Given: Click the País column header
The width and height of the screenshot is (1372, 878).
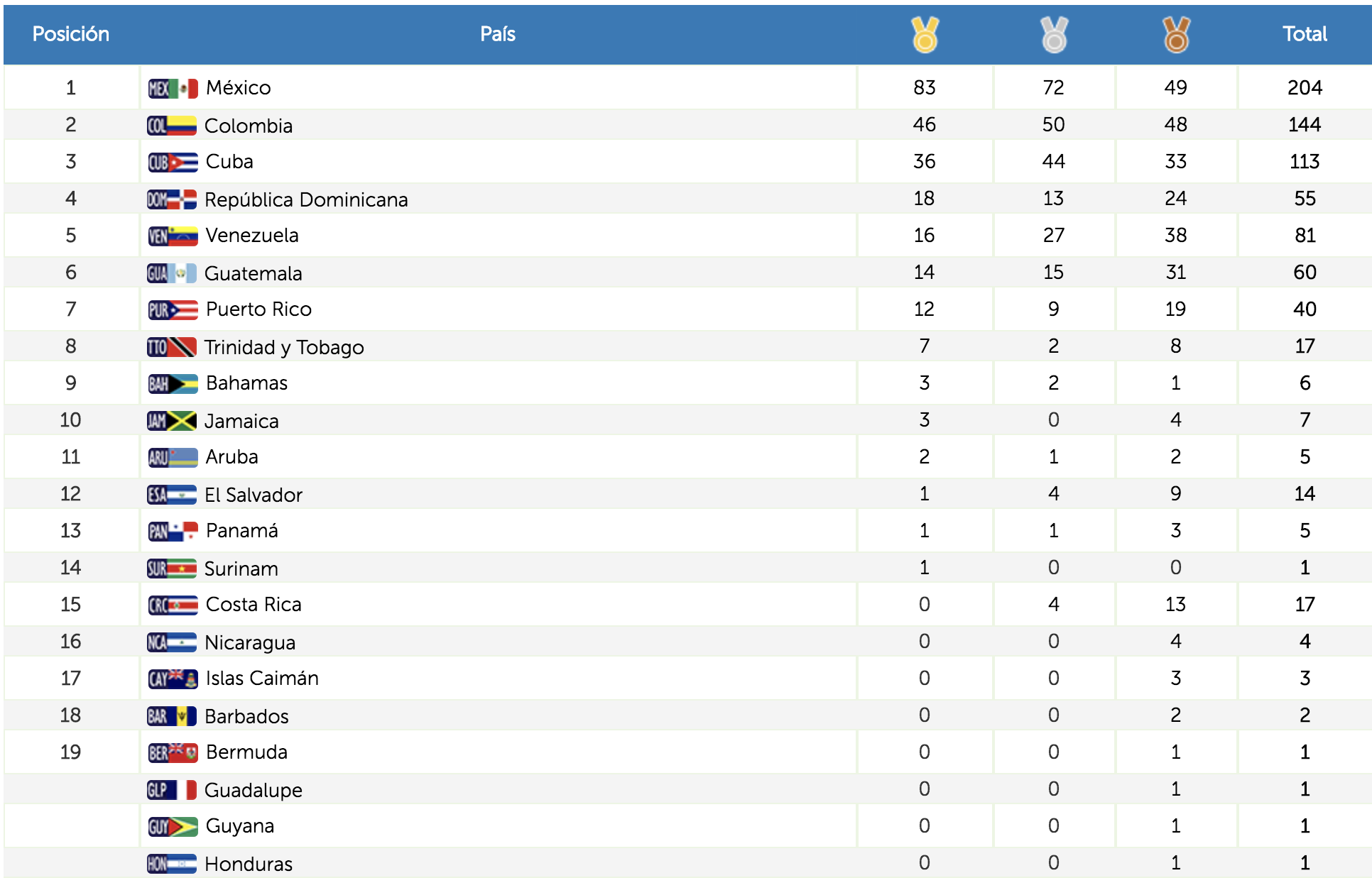Looking at the screenshot, I should (498, 34).
